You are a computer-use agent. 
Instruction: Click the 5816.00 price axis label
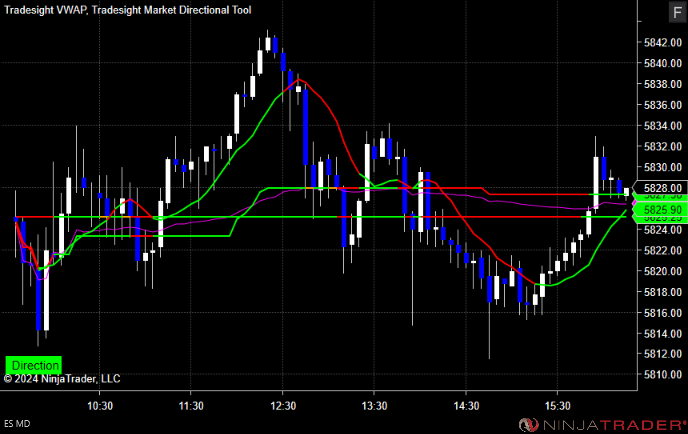663,313
